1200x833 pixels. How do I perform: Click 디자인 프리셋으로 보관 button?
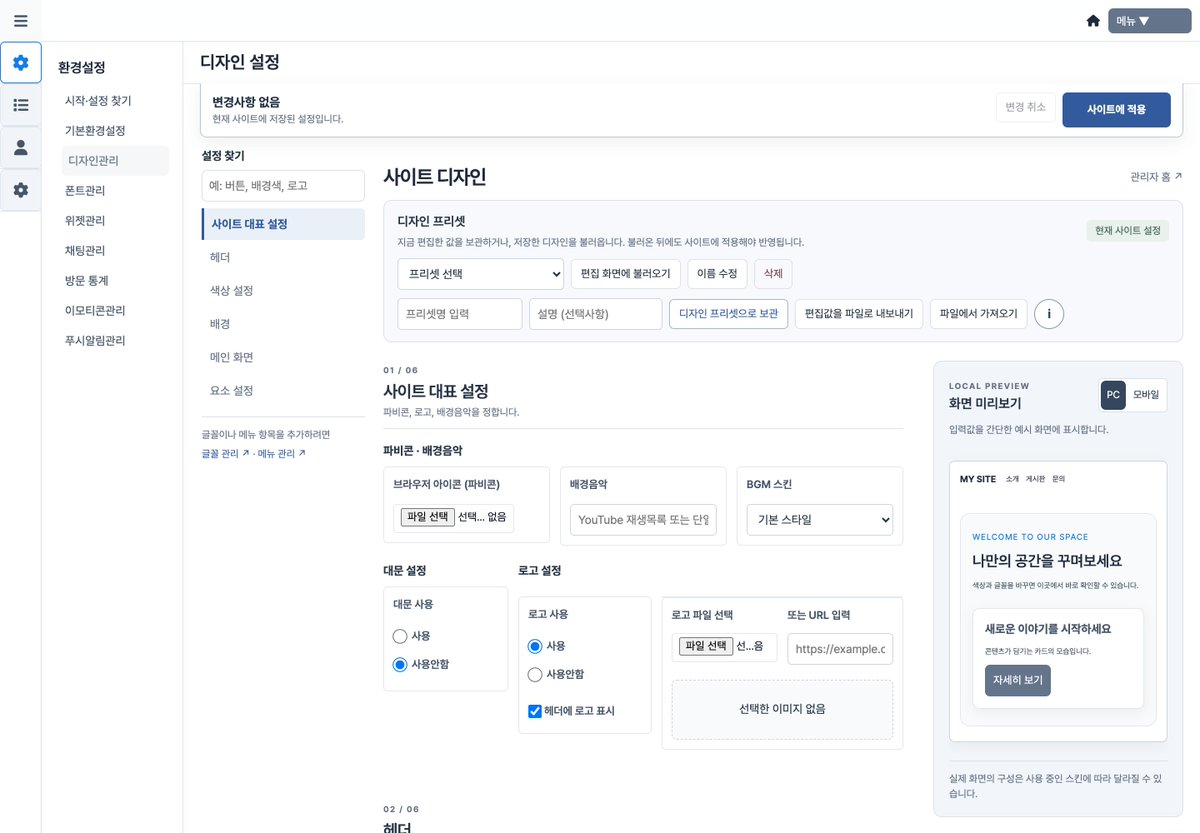728,314
